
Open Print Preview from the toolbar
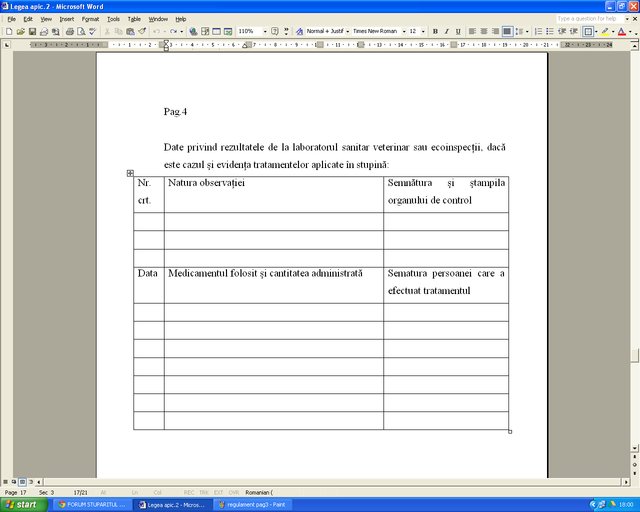click(x=81, y=31)
